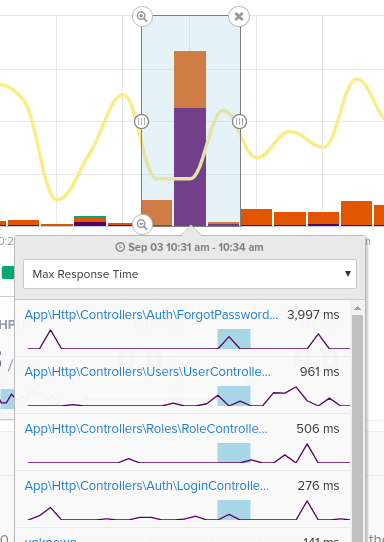Click the 3,997 ms response value
This screenshot has height=542, width=384.
click(313, 315)
